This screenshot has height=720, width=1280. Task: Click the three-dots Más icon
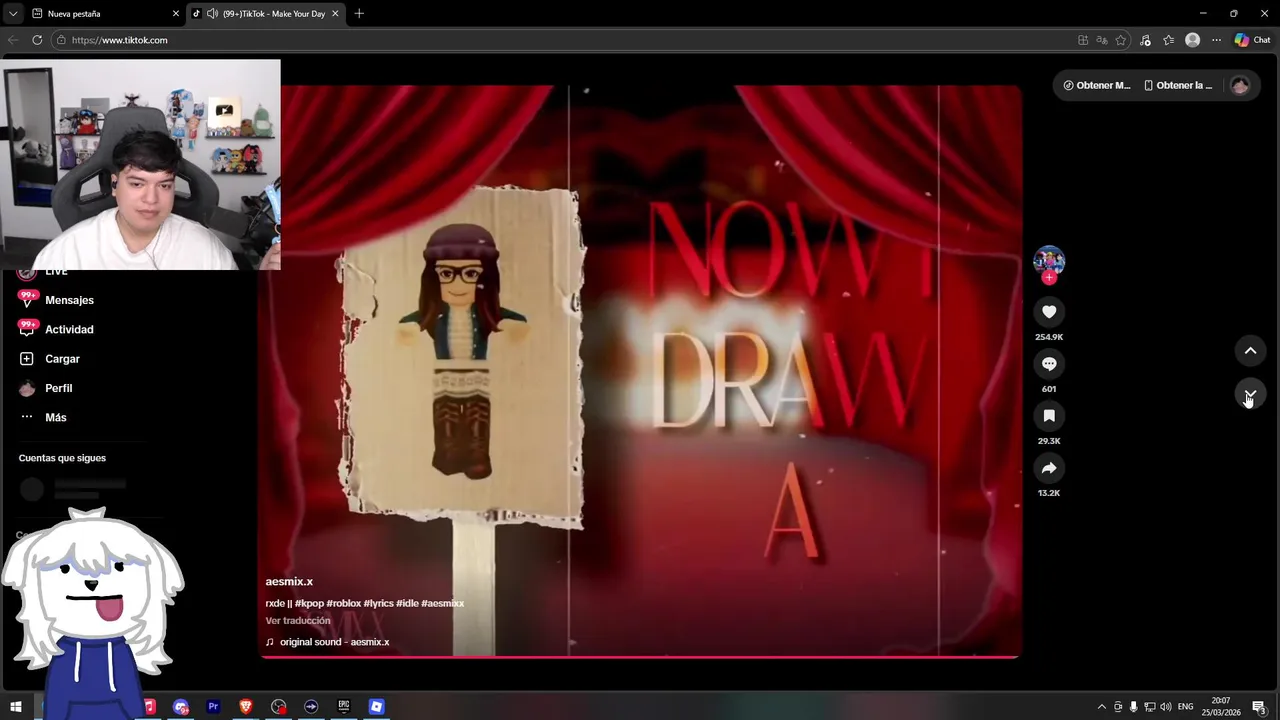(x=27, y=417)
